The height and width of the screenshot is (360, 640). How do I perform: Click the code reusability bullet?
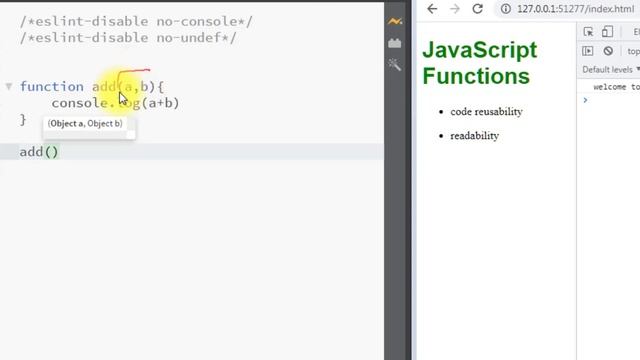486,112
